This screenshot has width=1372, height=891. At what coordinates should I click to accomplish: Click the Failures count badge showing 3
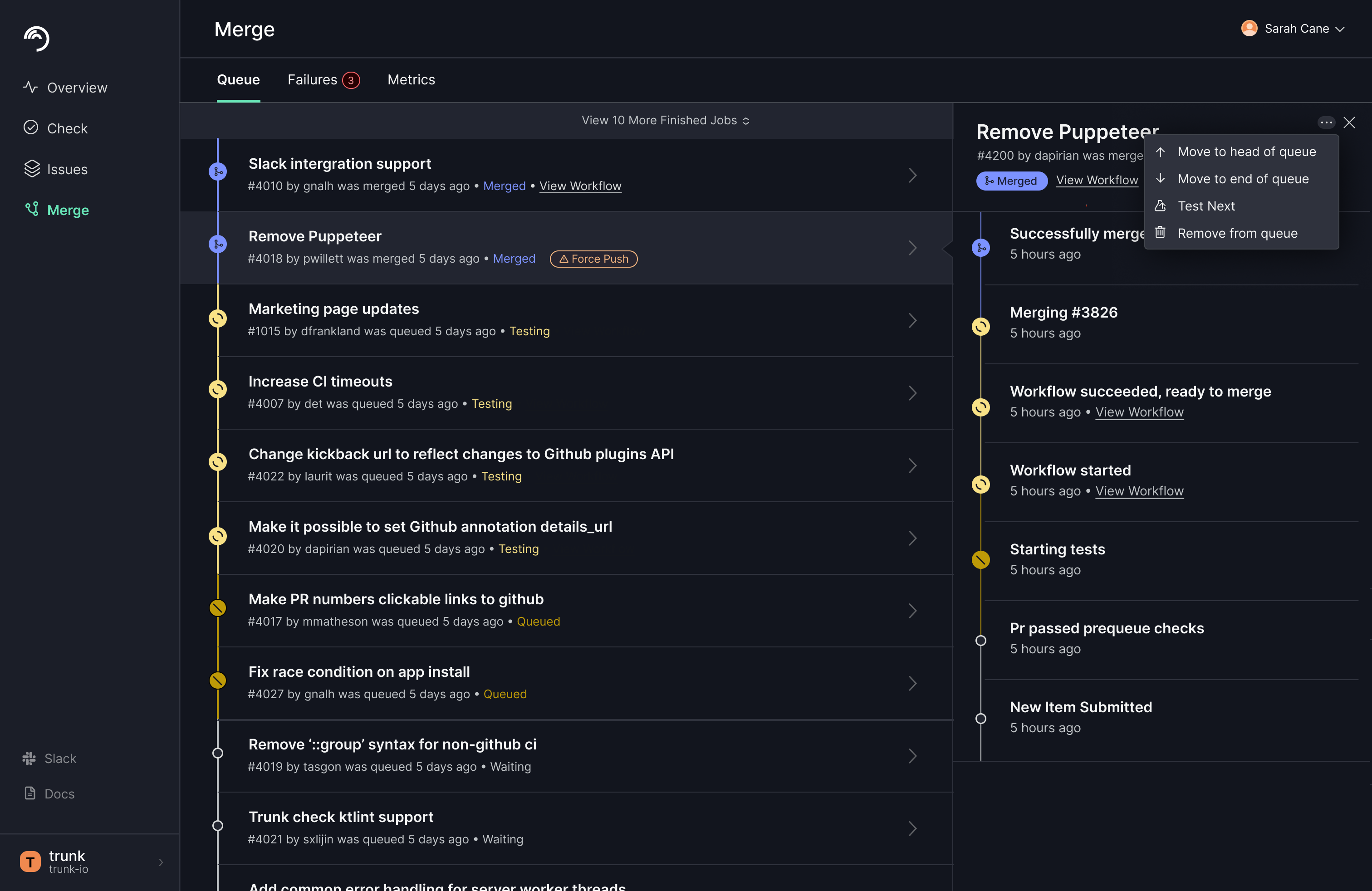[351, 80]
